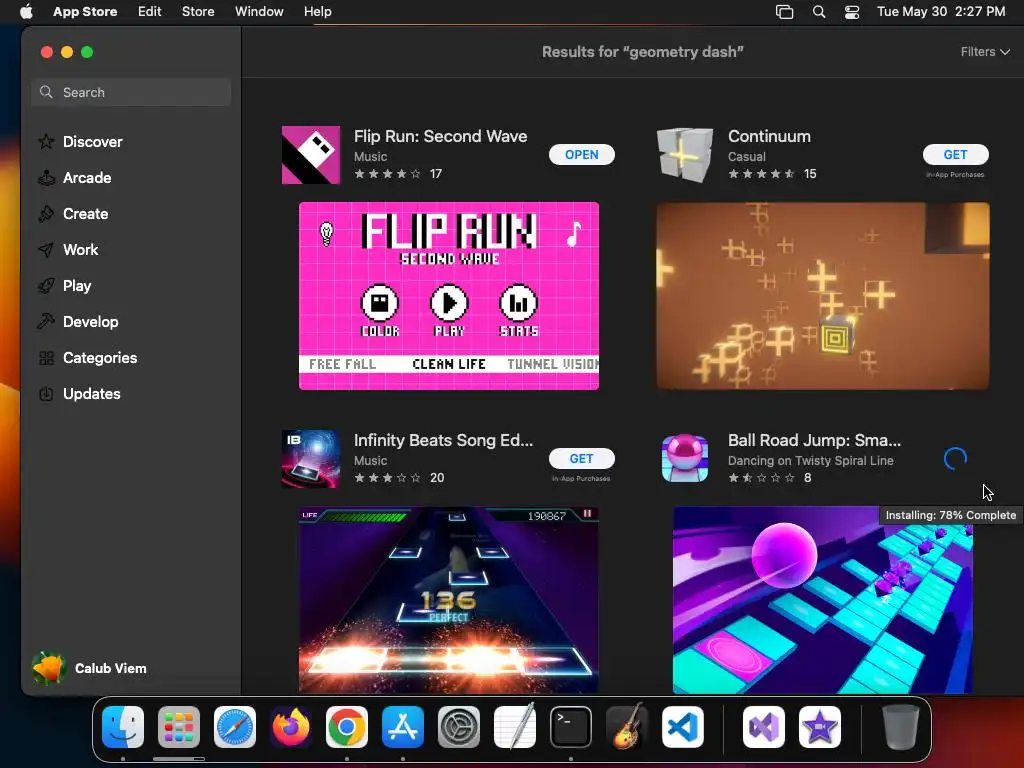
Task: Open Launchpad from the Dock
Action: [179, 727]
